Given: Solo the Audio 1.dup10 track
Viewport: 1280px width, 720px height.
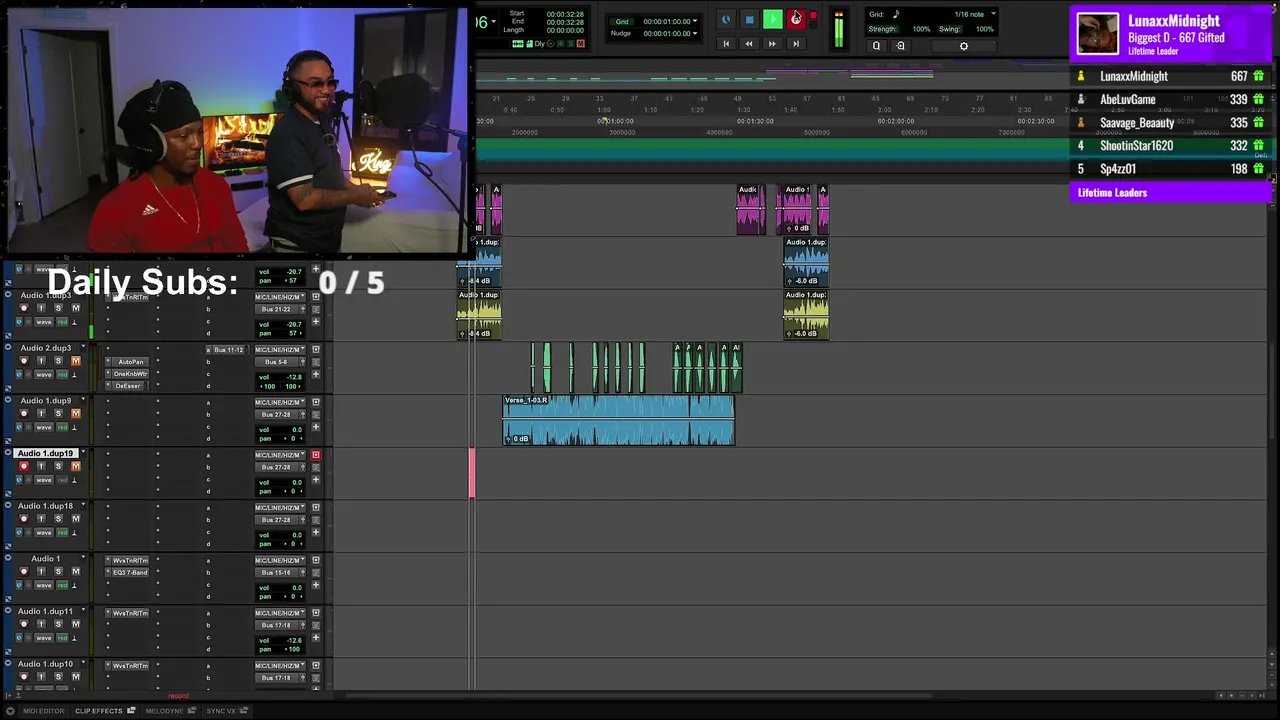Looking at the screenshot, I should [x=58, y=677].
